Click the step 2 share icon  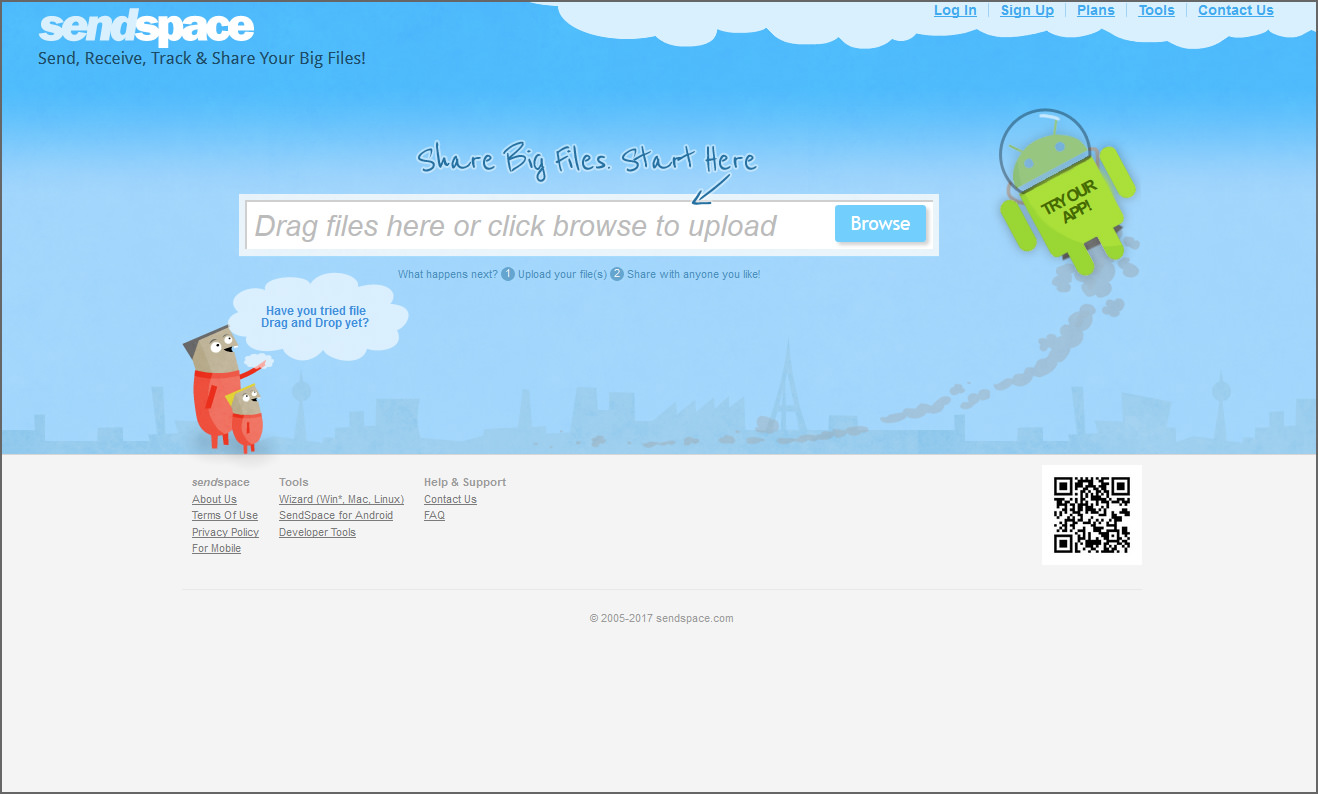(617, 273)
